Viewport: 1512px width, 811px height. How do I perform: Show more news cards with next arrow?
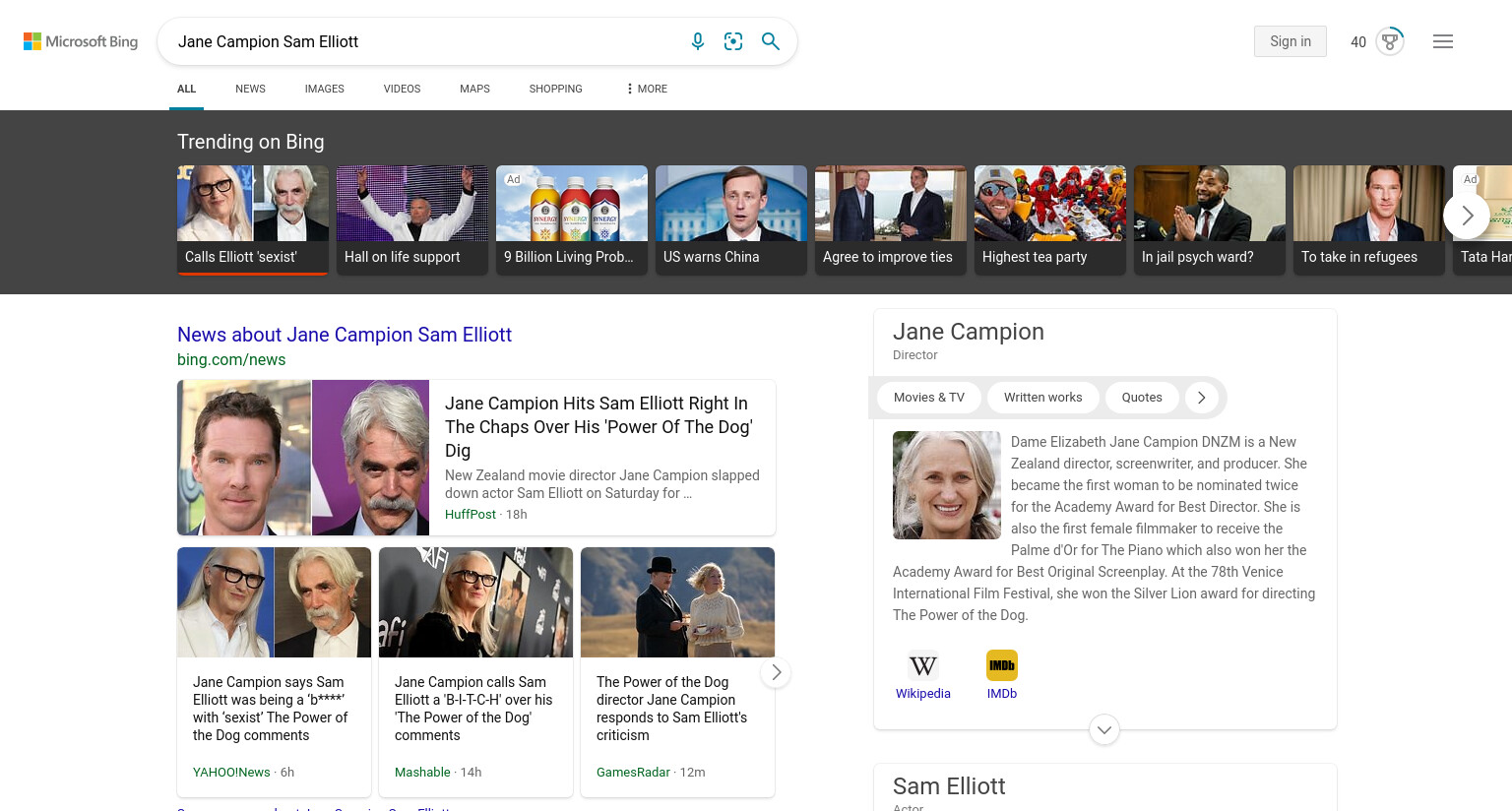point(776,672)
